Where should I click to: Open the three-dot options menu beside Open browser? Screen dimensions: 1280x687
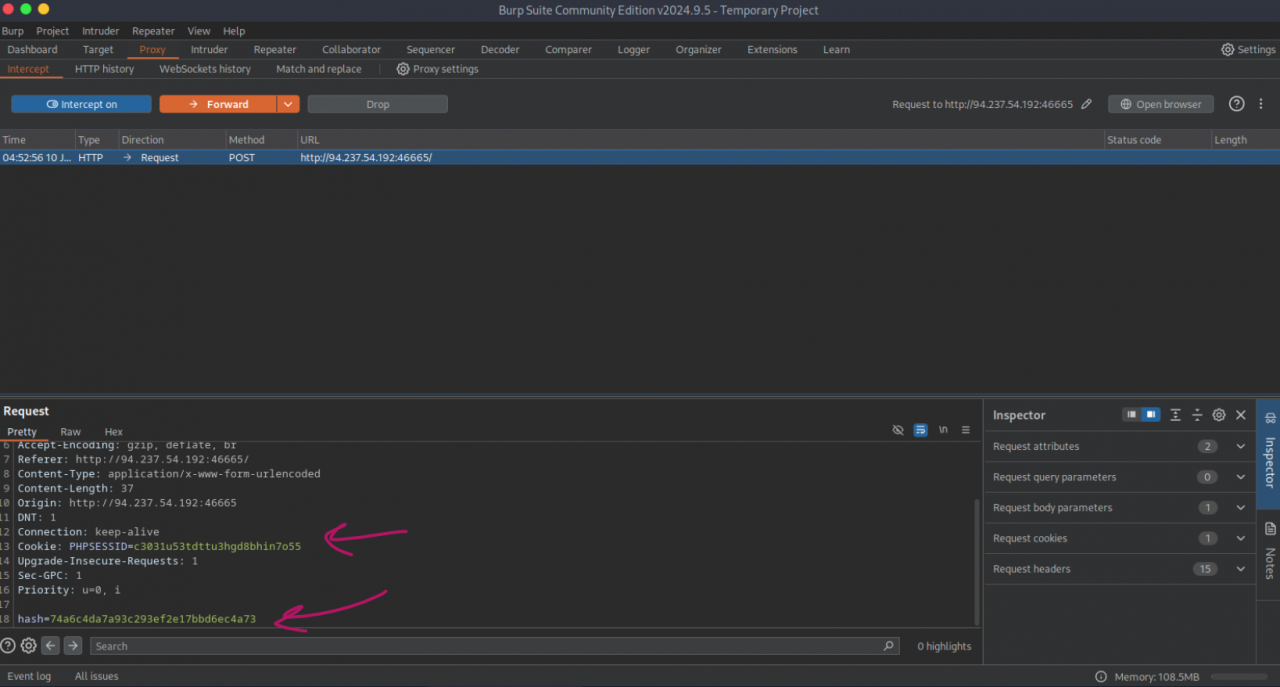[x=1262, y=104]
